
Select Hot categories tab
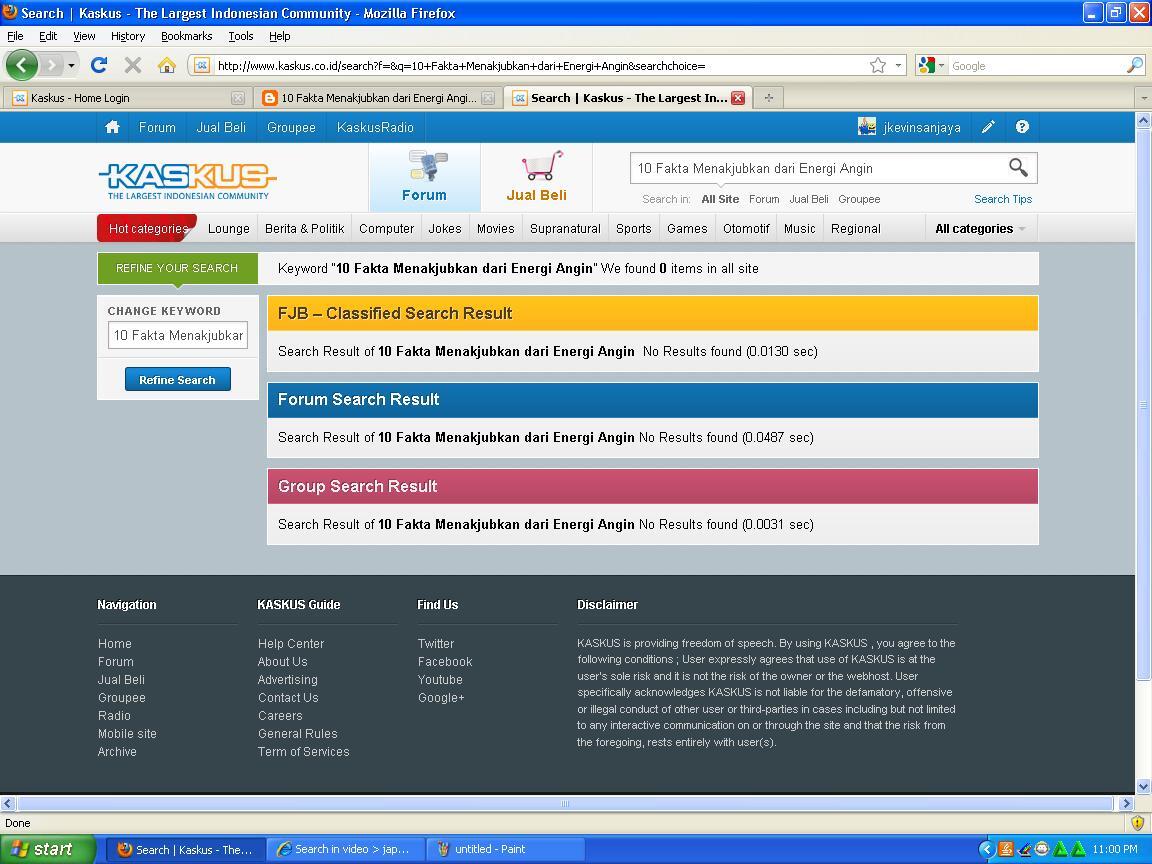(148, 228)
